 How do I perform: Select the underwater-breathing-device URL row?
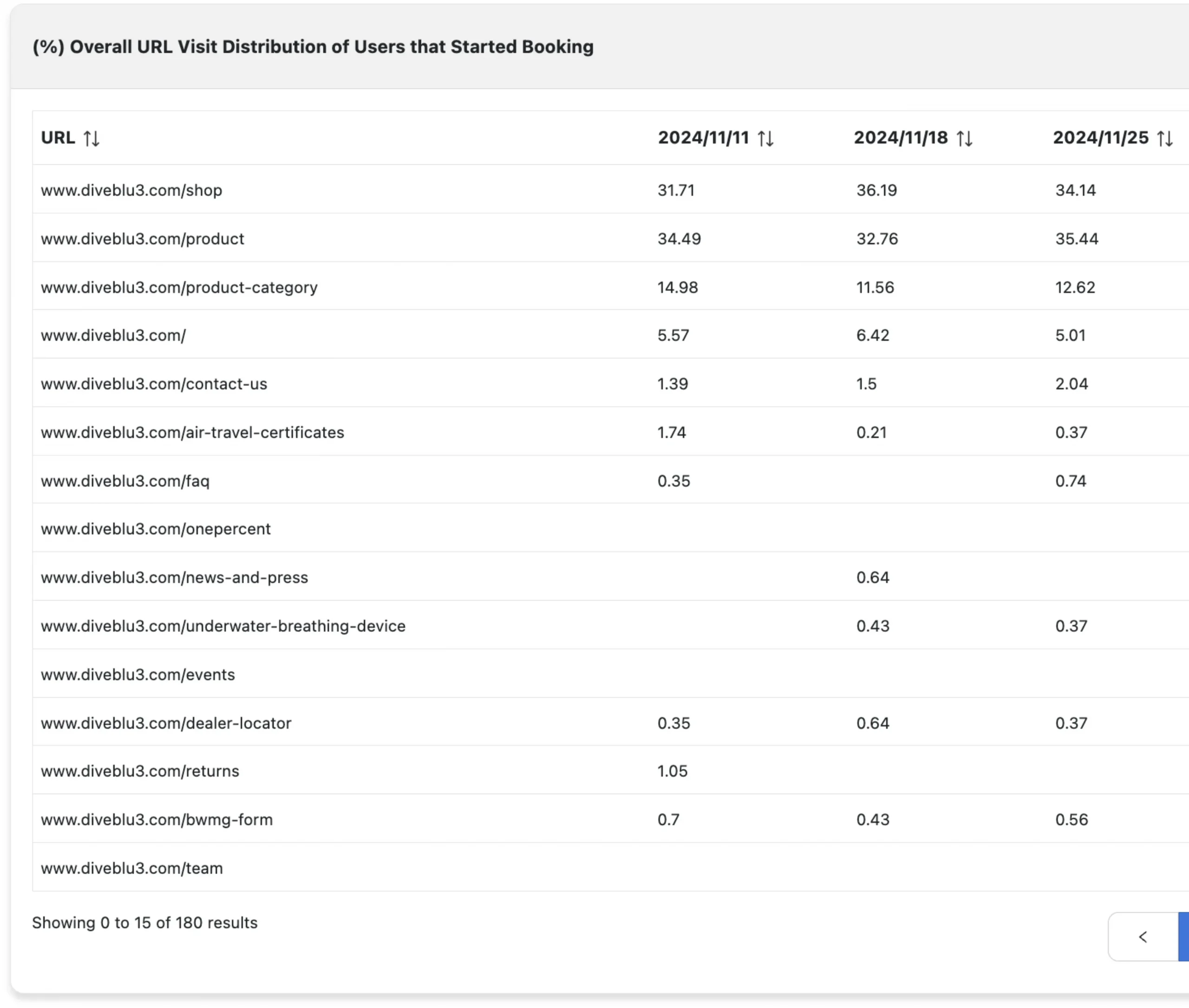pos(223,626)
